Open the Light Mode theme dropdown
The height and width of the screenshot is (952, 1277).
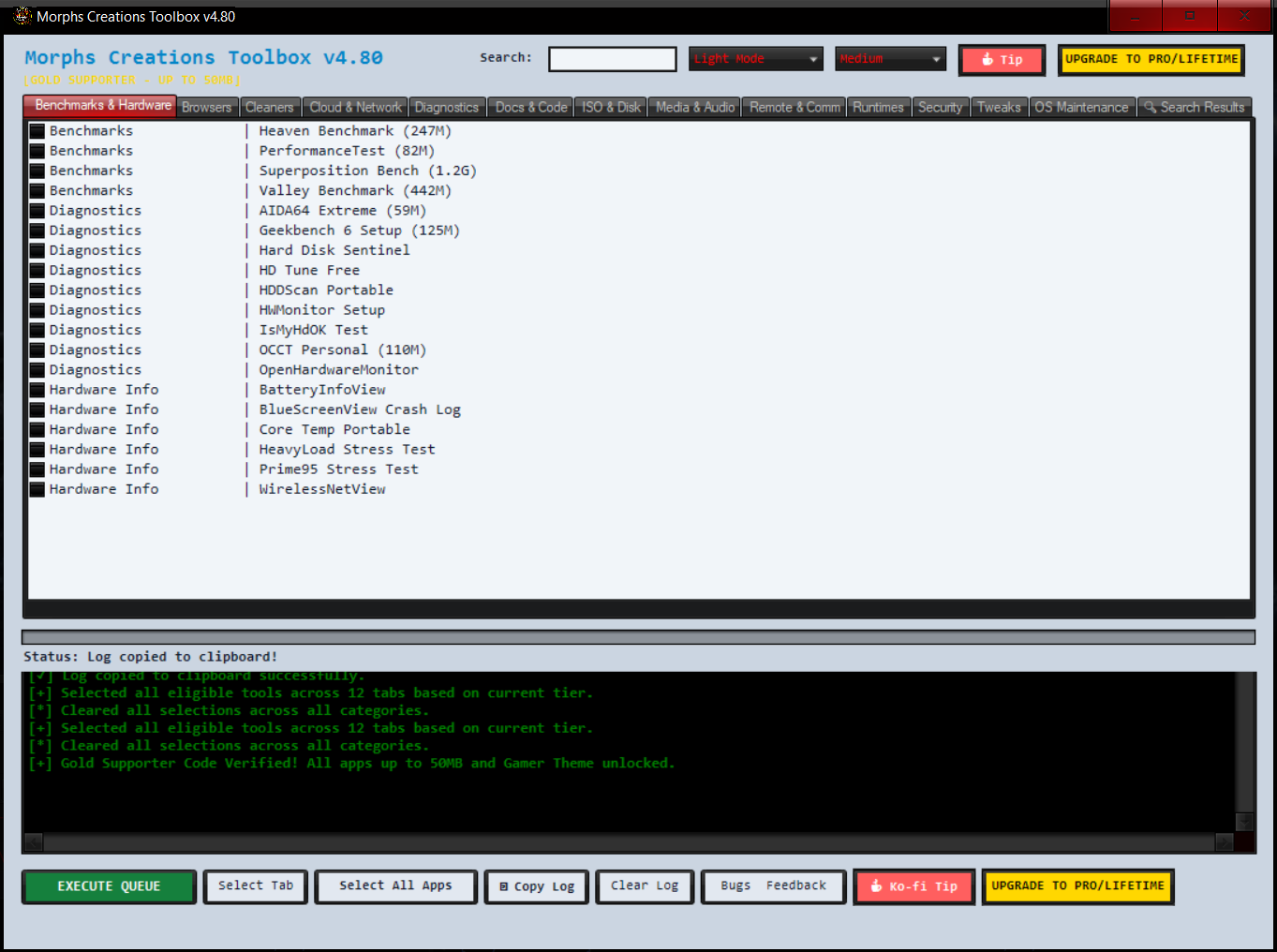pyautogui.click(x=756, y=59)
